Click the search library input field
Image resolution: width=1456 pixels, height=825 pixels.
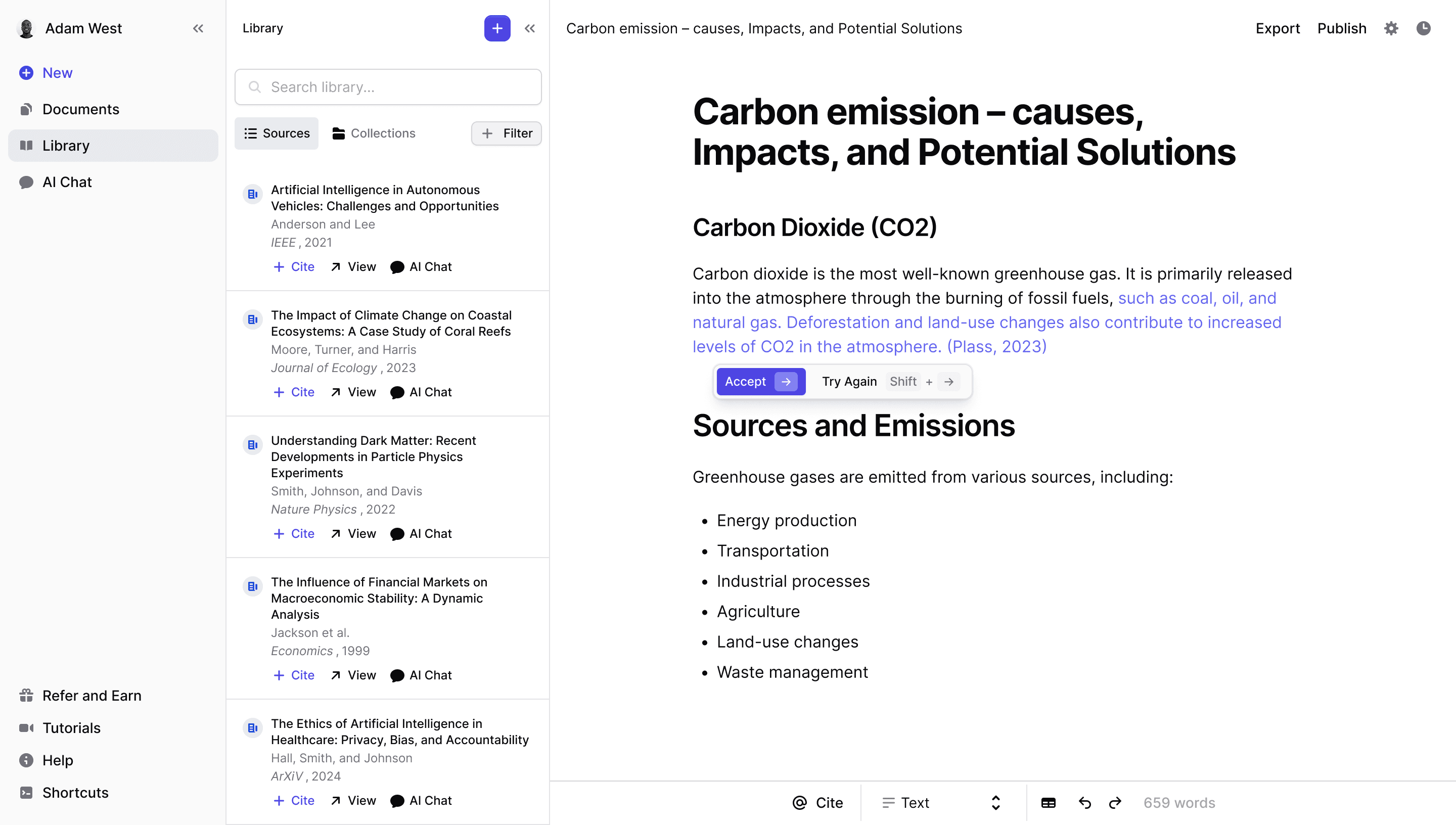pyautogui.click(x=388, y=86)
